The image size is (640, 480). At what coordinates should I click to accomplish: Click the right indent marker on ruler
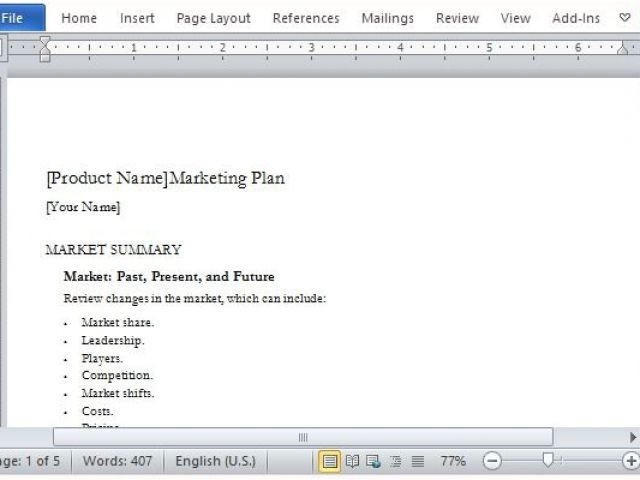(622, 48)
